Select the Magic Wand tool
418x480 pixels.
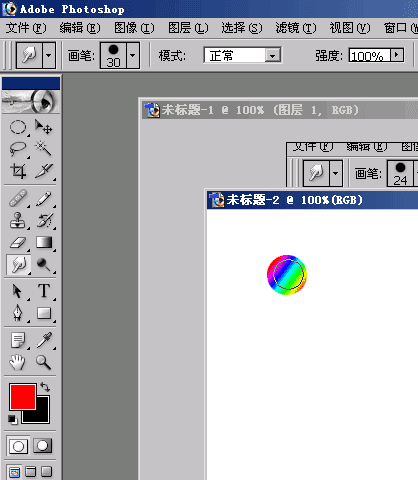point(44,149)
